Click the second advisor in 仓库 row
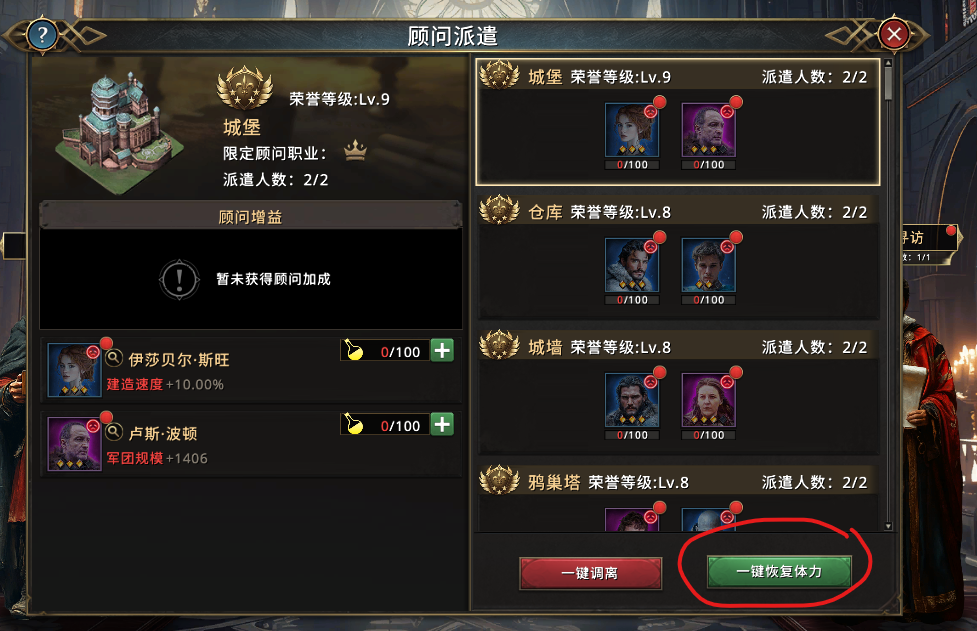The width and height of the screenshot is (977, 631). point(708,265)
